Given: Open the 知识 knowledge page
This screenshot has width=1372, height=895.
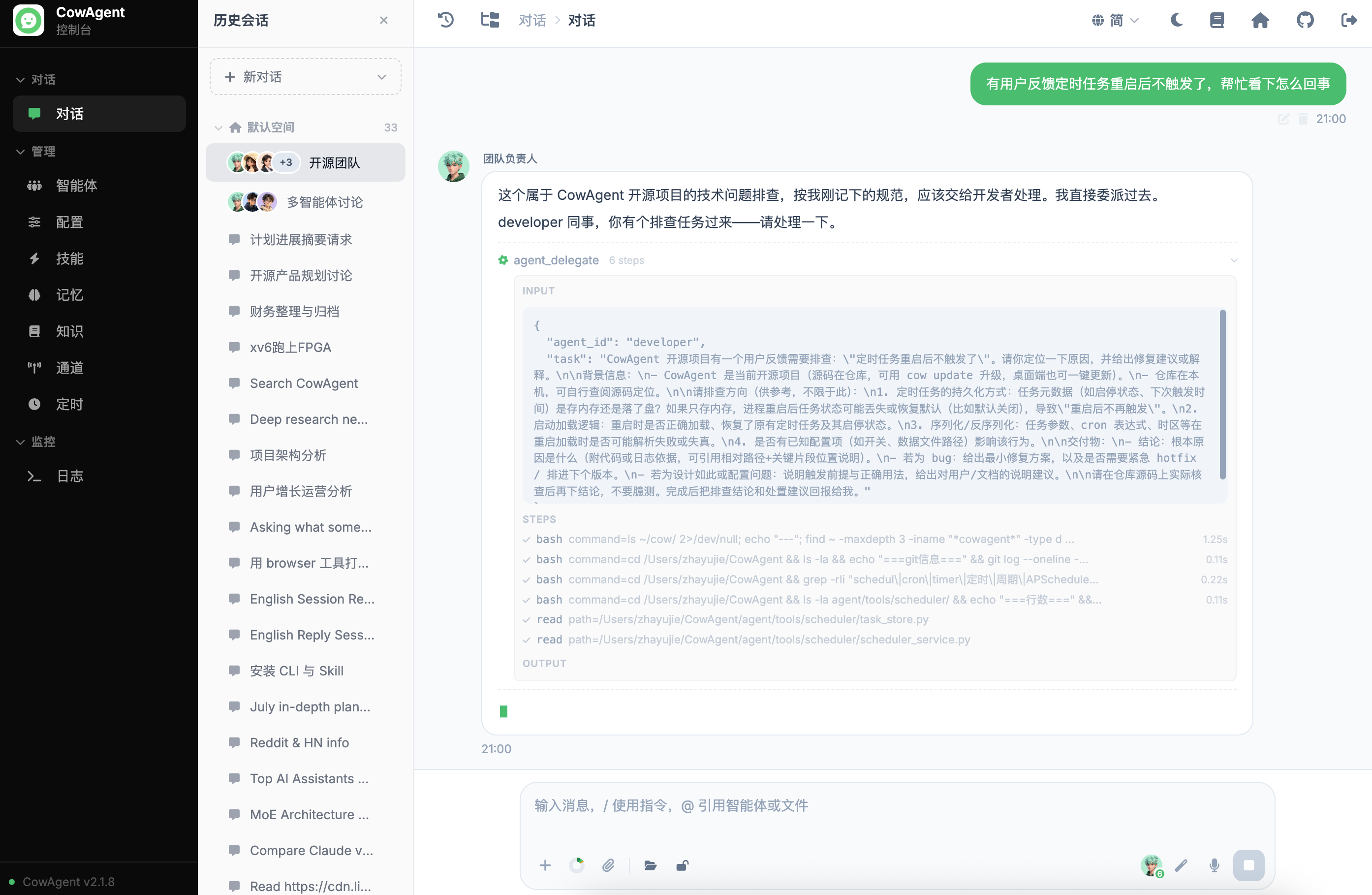Looking at the screenshot, I should click(x=99, y=331).
